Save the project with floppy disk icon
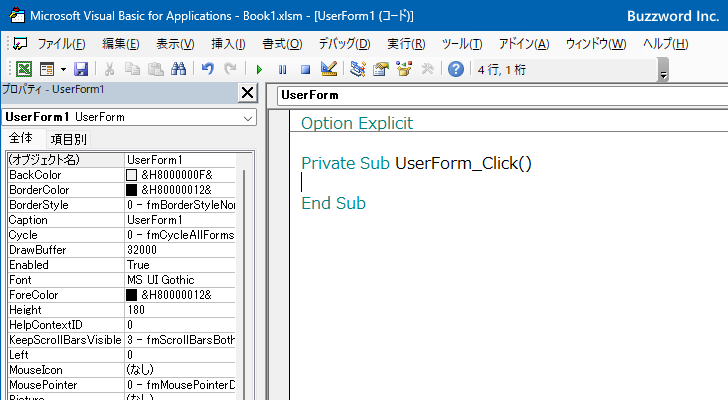Screen dimensions: 728x400 [81, 69]
